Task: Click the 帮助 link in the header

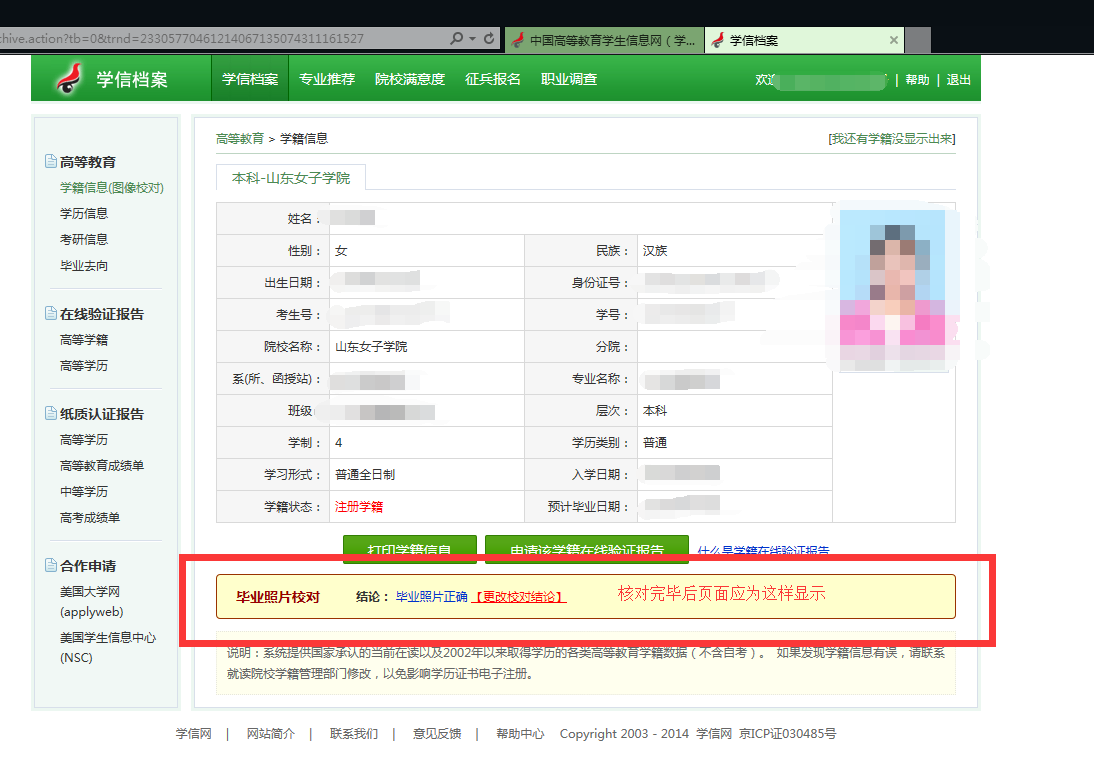Action: [917, 80]
